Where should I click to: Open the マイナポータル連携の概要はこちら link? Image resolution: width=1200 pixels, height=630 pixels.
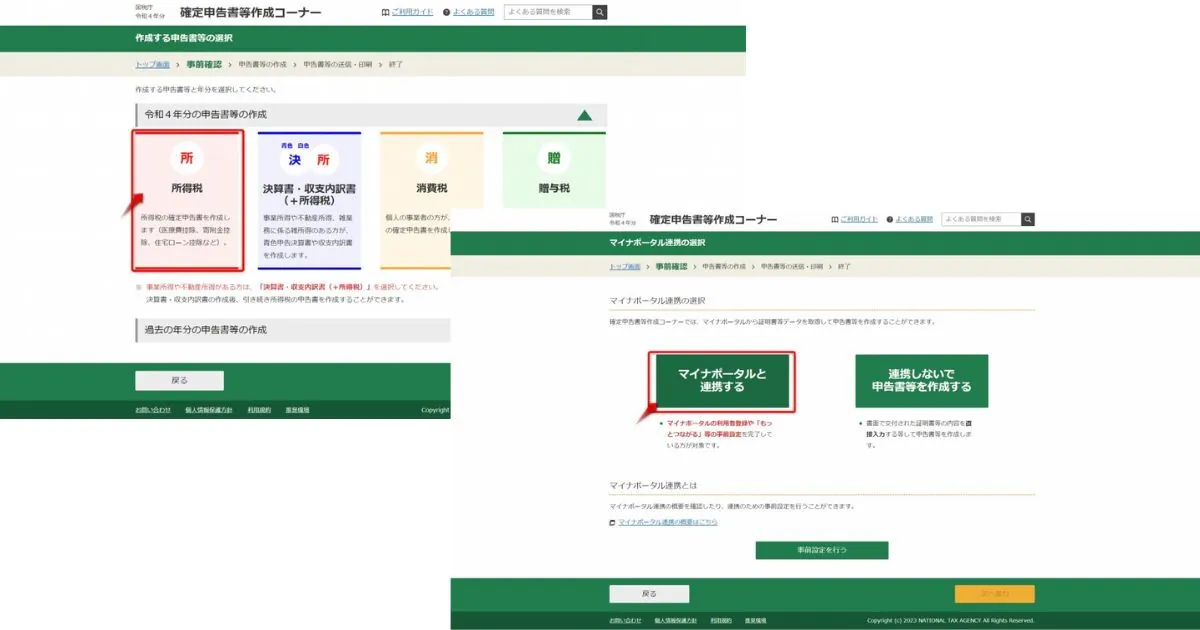(667, 522)
